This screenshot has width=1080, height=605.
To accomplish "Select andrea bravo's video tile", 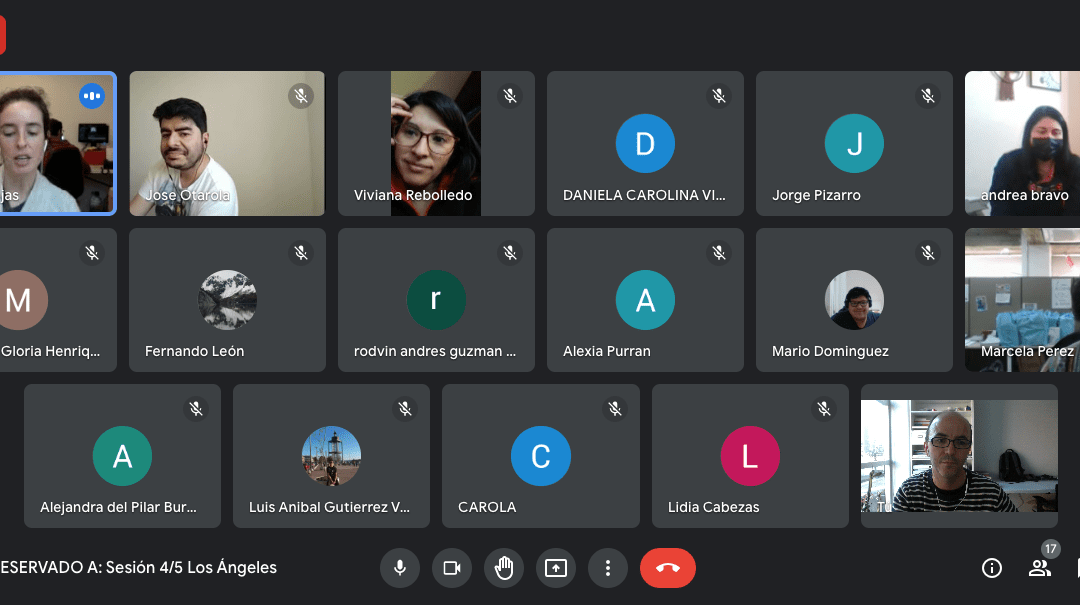I will (x=1022, y=143).
